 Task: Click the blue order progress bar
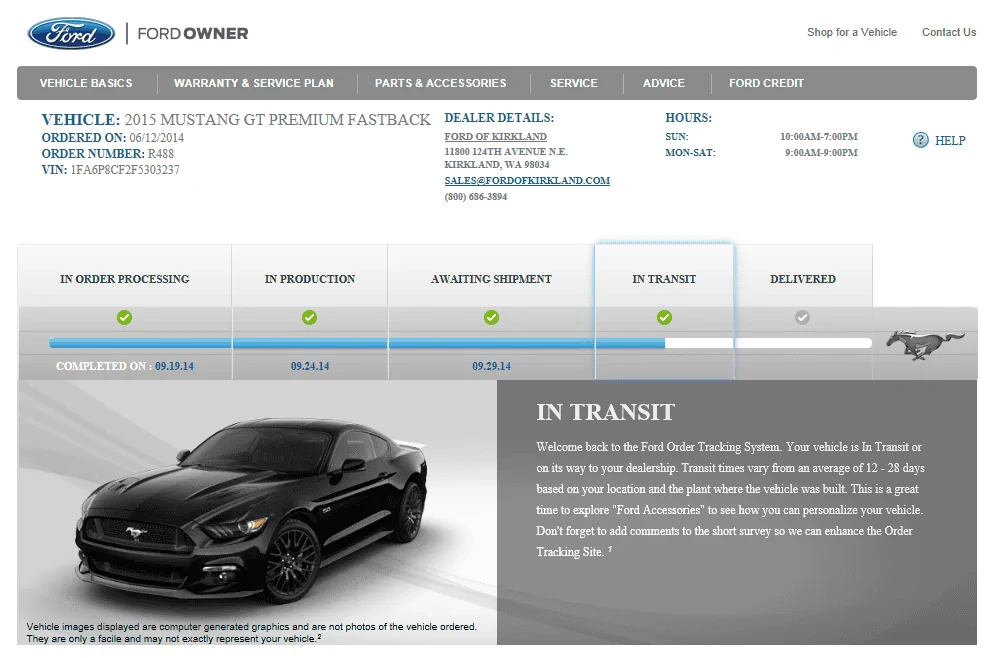pos(357,344)
